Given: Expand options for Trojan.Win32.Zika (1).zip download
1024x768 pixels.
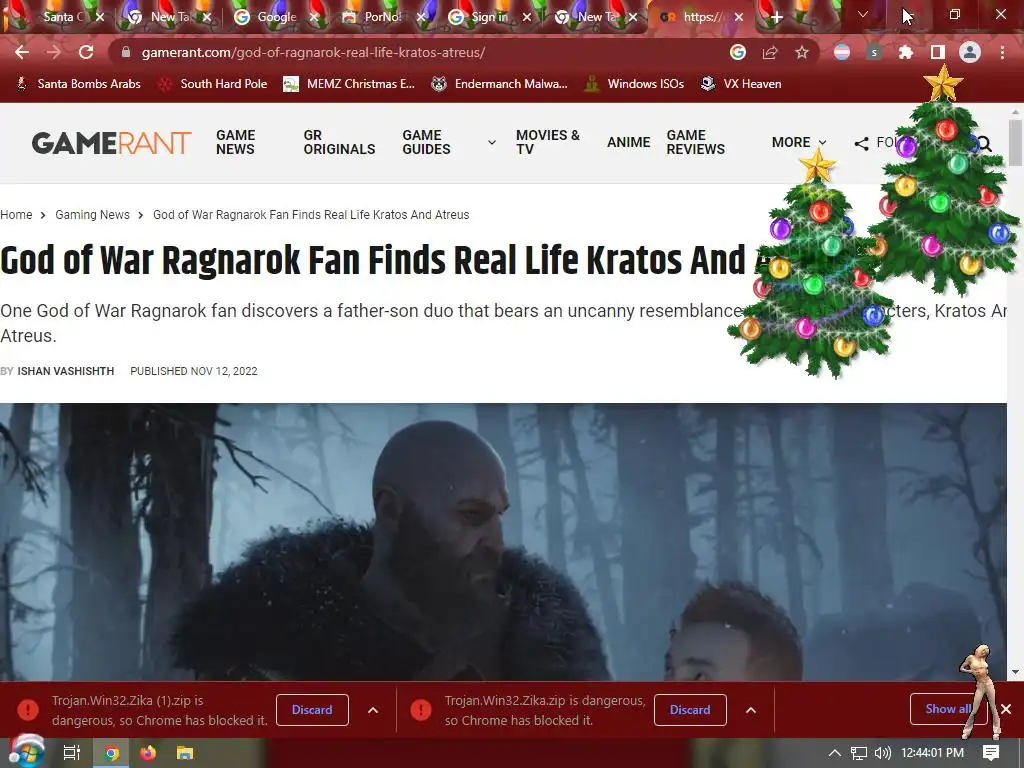Looking at the screenshot, I should click(373, 710).
